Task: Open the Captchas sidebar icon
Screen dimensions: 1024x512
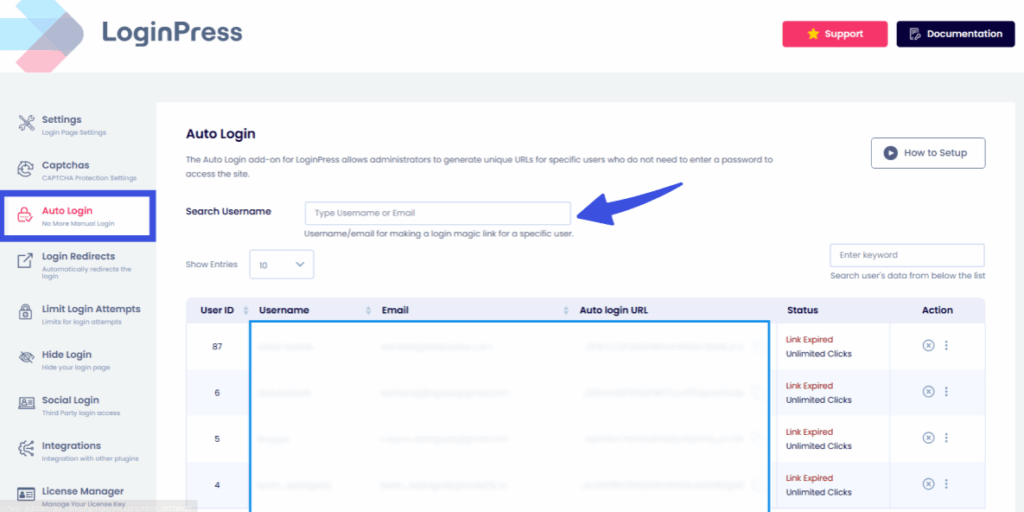Action: pyautogui.click(x=26, y=169)
